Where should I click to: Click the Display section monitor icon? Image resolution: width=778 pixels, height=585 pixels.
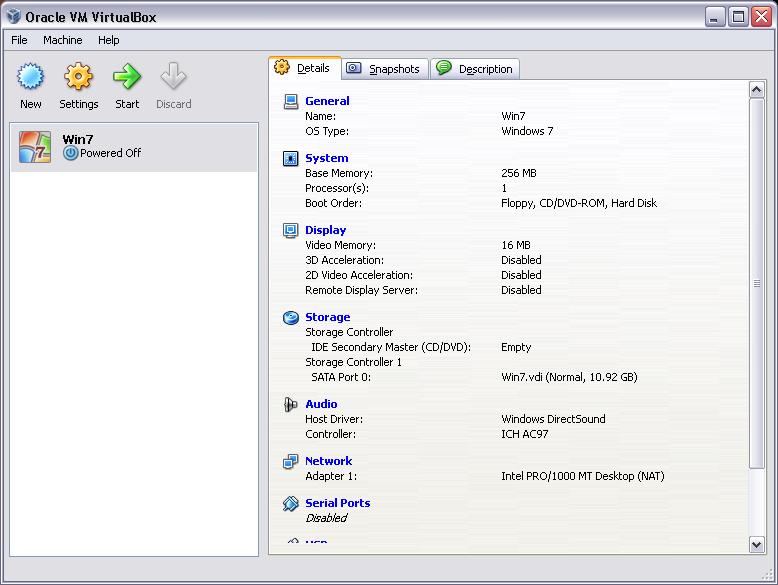(290, 230)
